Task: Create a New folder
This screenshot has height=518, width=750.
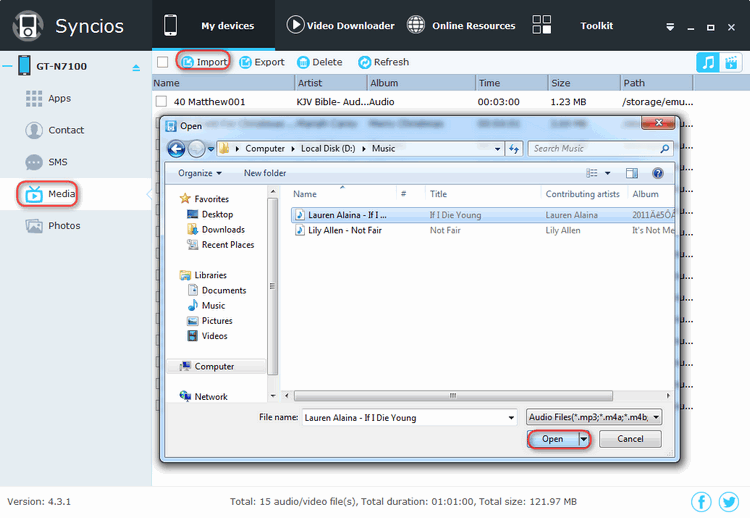Action: point(265,173)
